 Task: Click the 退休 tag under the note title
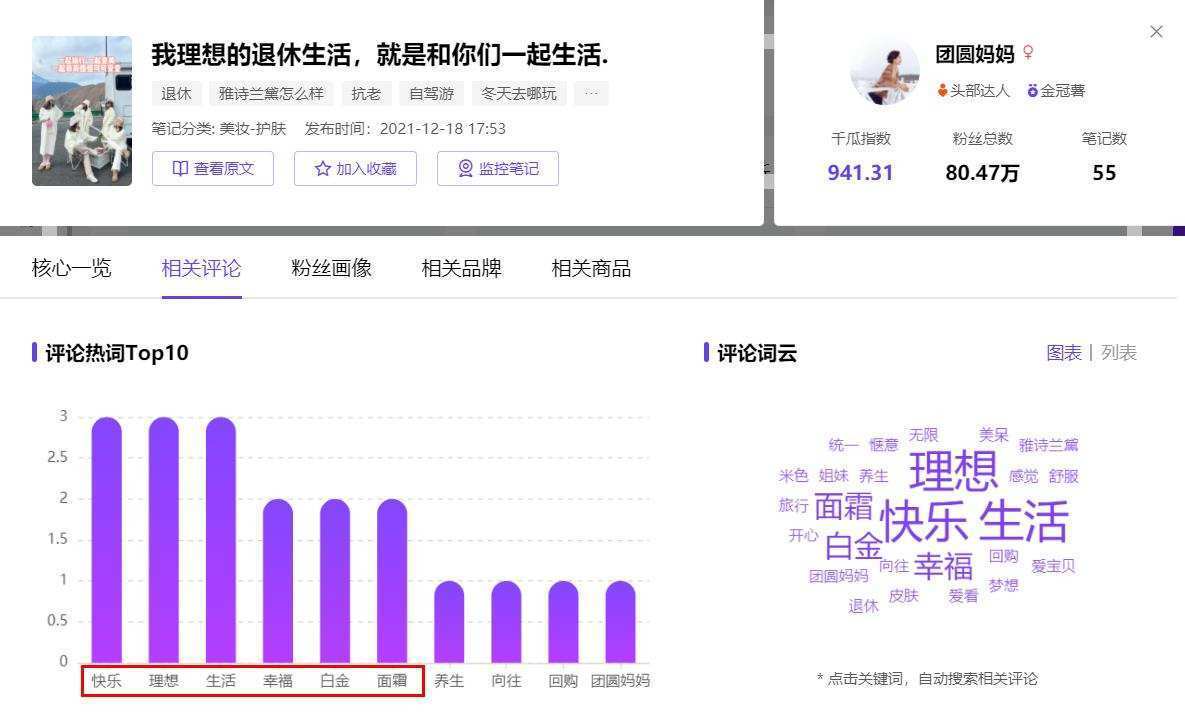point(175,93)
